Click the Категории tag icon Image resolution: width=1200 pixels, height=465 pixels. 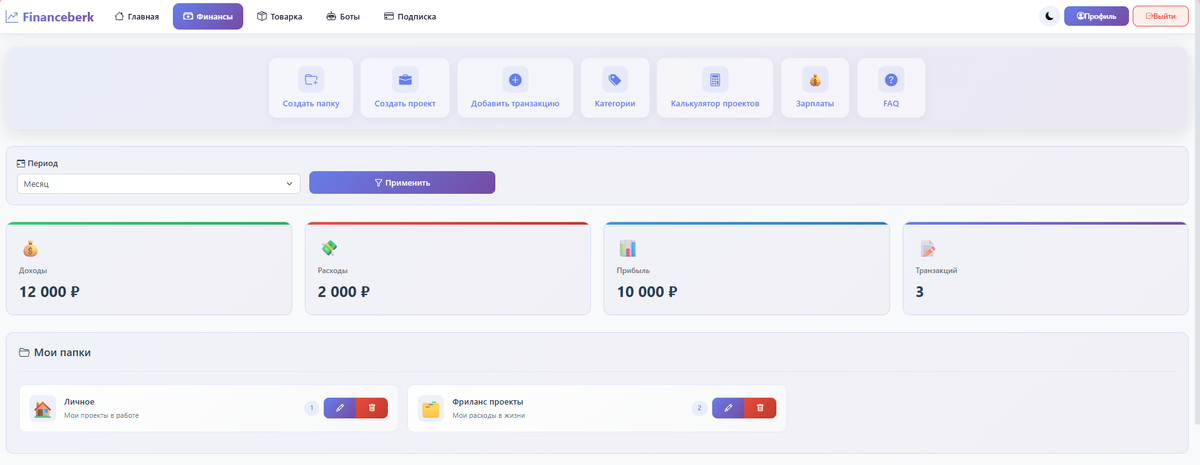coord(615,80)
